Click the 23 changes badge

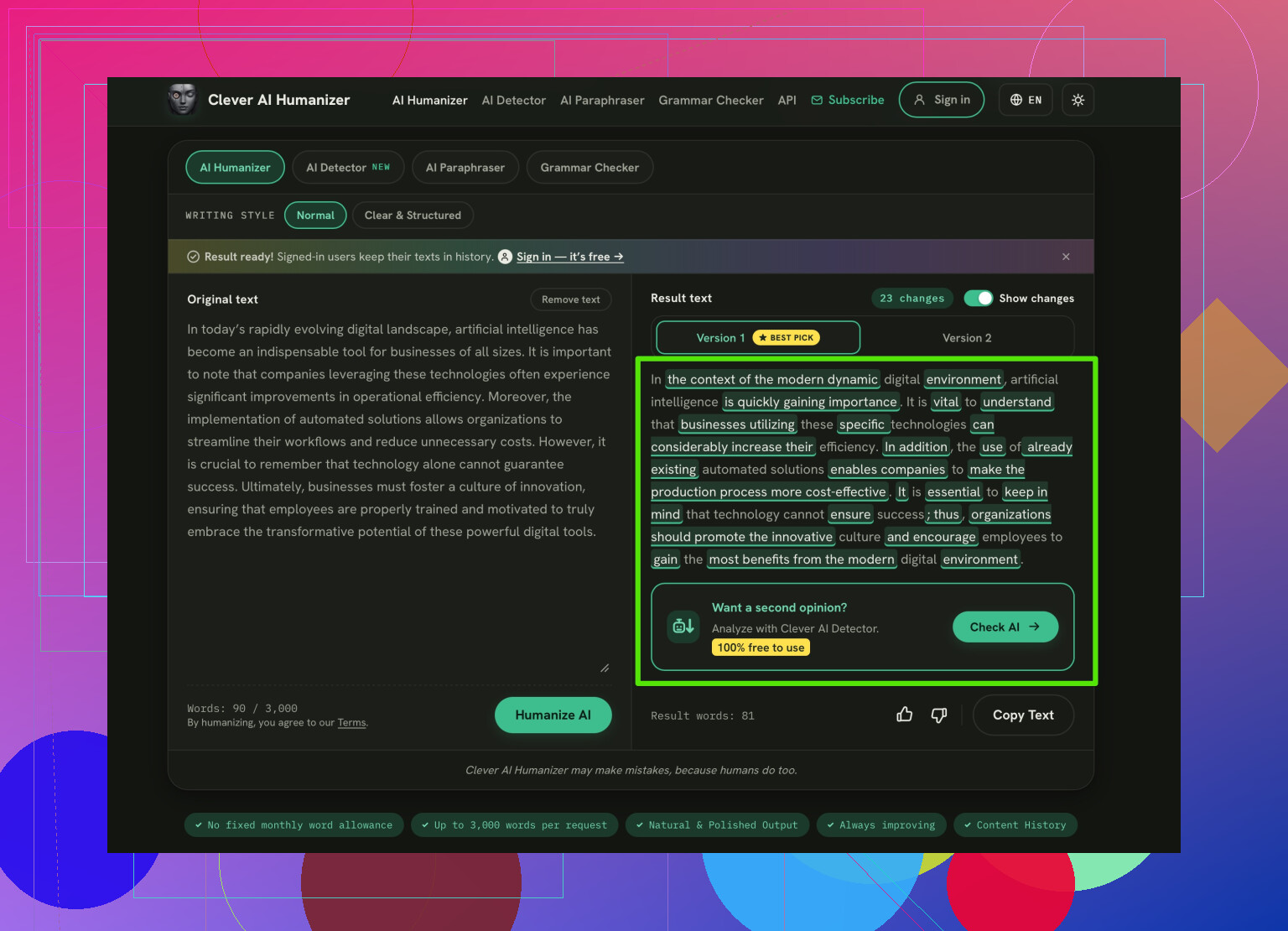click(x=912, y=298)
